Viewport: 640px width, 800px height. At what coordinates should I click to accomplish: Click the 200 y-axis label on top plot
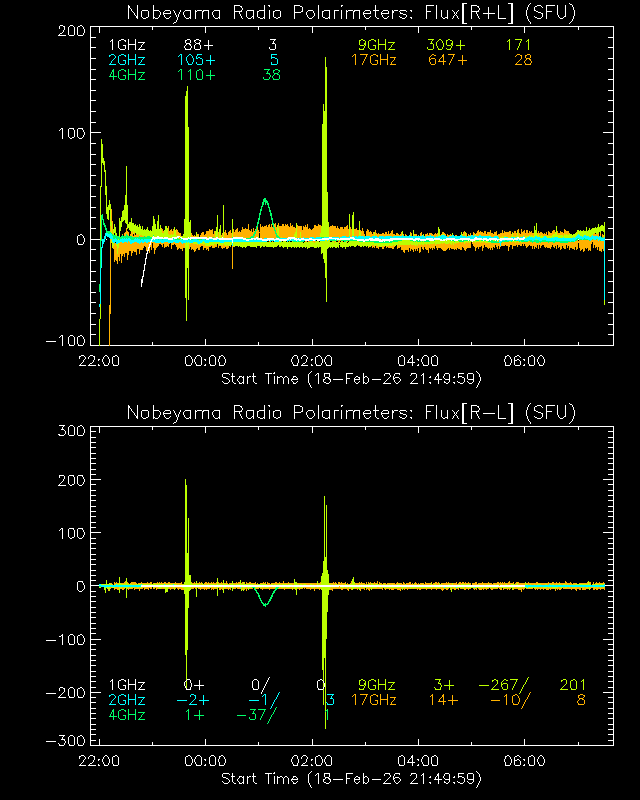(68, 30)
